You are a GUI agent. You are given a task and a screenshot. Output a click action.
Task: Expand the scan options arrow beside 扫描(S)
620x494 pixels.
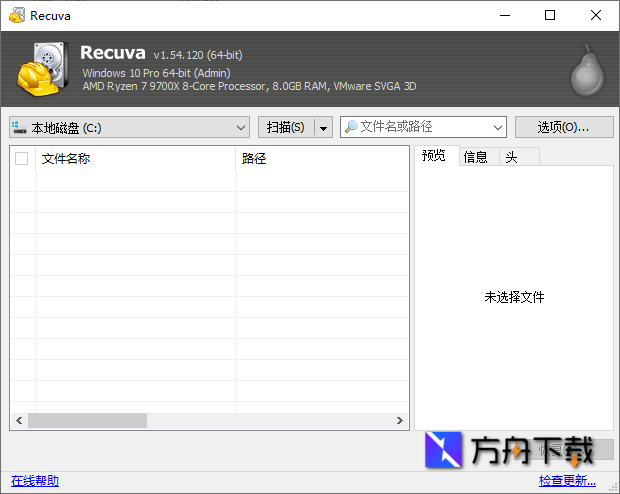(323, 127)
